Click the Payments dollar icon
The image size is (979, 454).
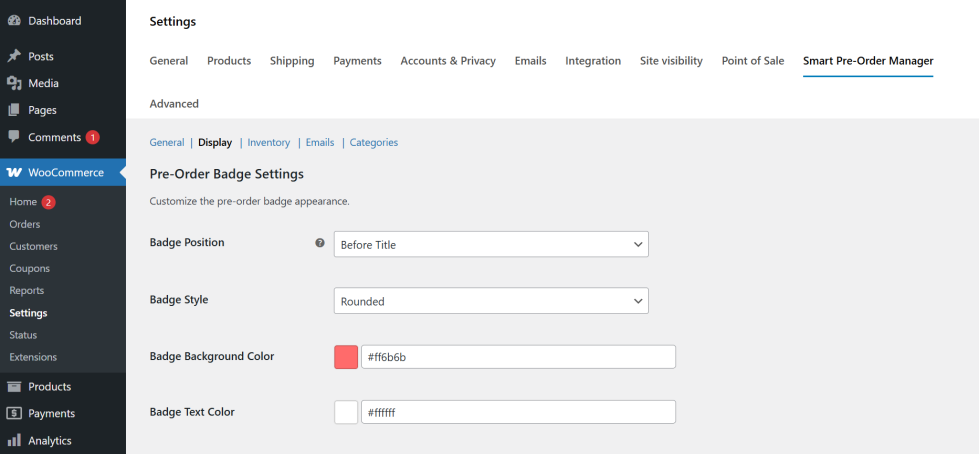point(14,414)
